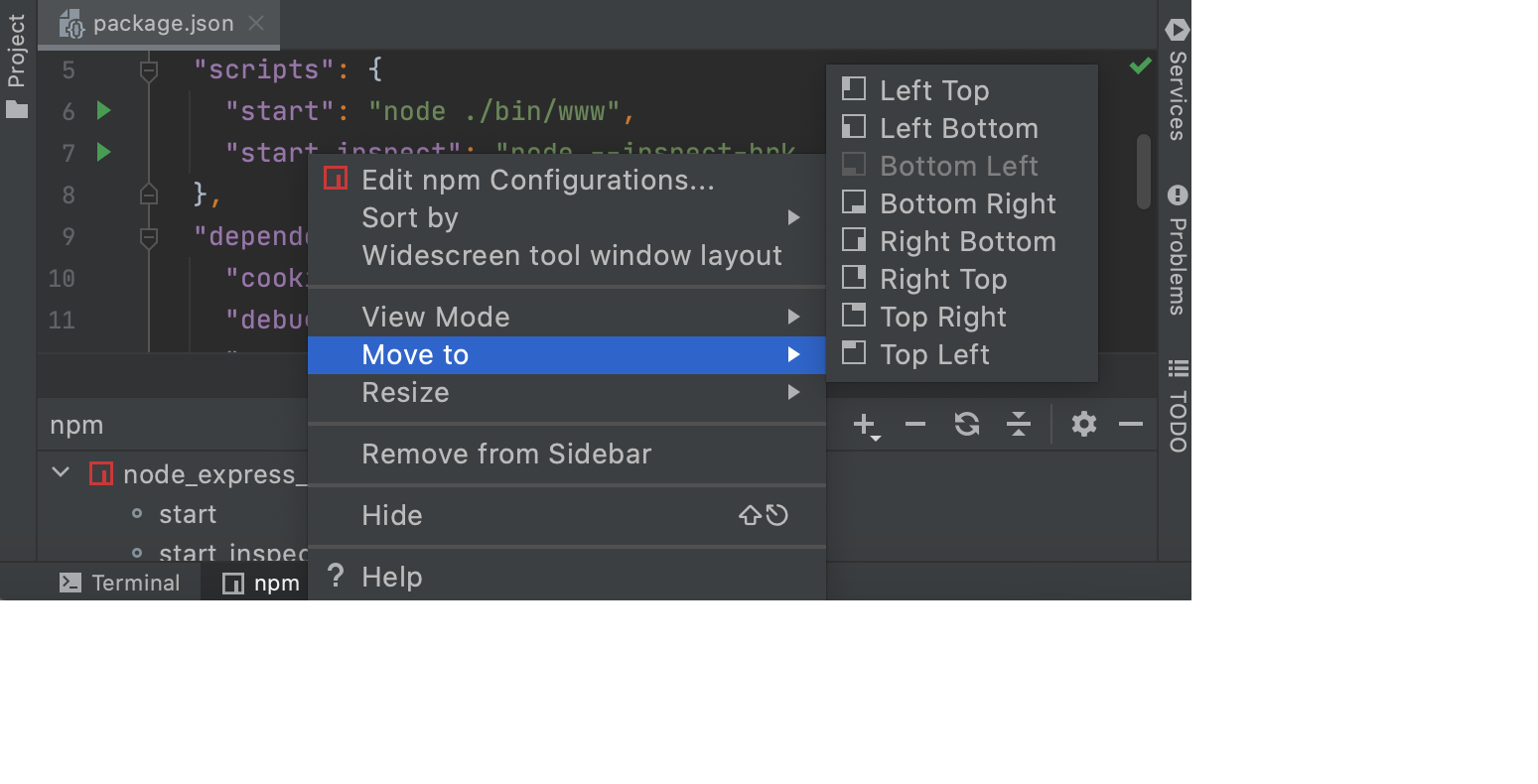Choose Remove from Sidebar
The image size is (1538, 784).
point(567,454)
